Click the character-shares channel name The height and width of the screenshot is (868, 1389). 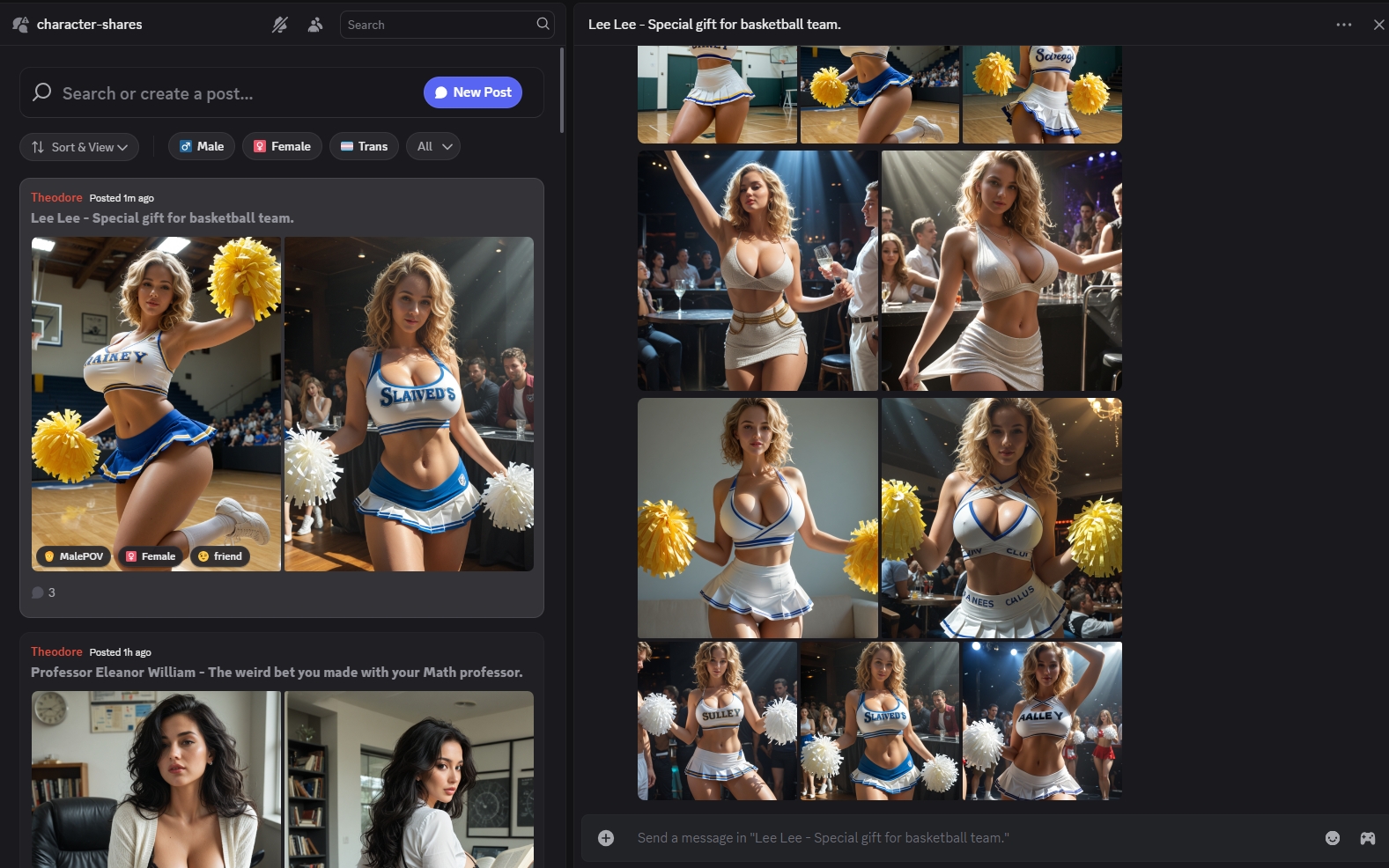89,25
